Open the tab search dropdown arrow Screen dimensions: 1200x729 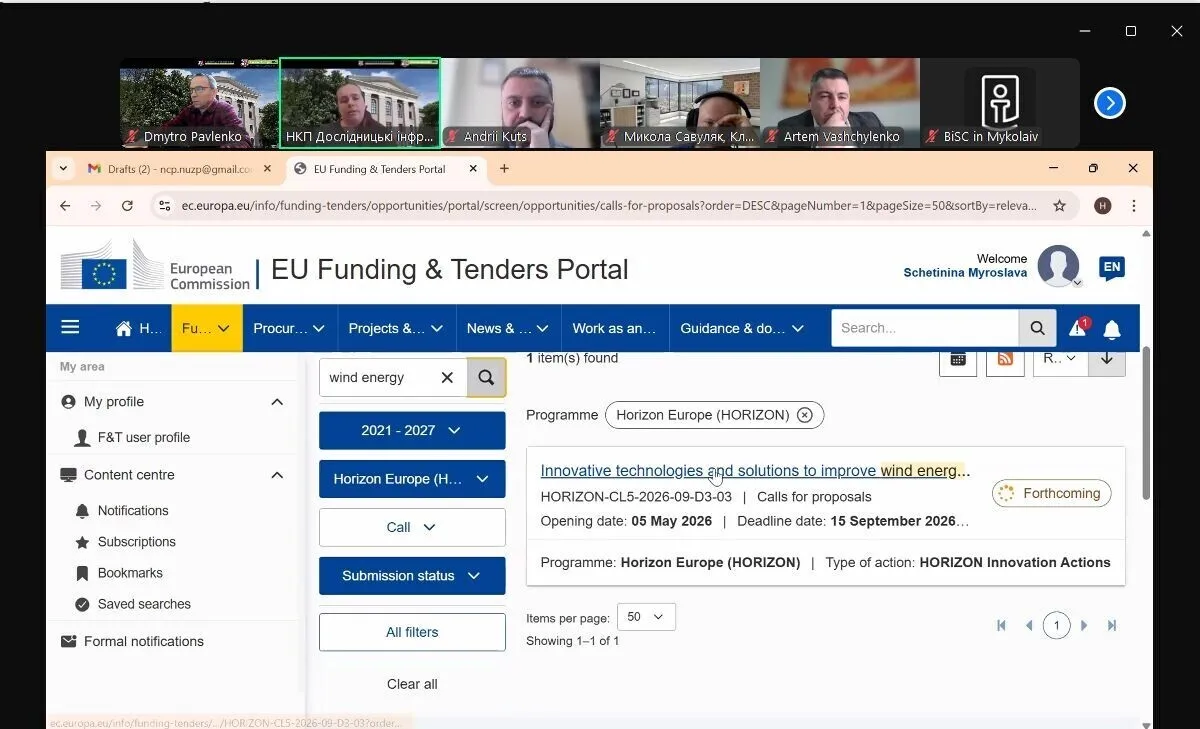(63, 169)
